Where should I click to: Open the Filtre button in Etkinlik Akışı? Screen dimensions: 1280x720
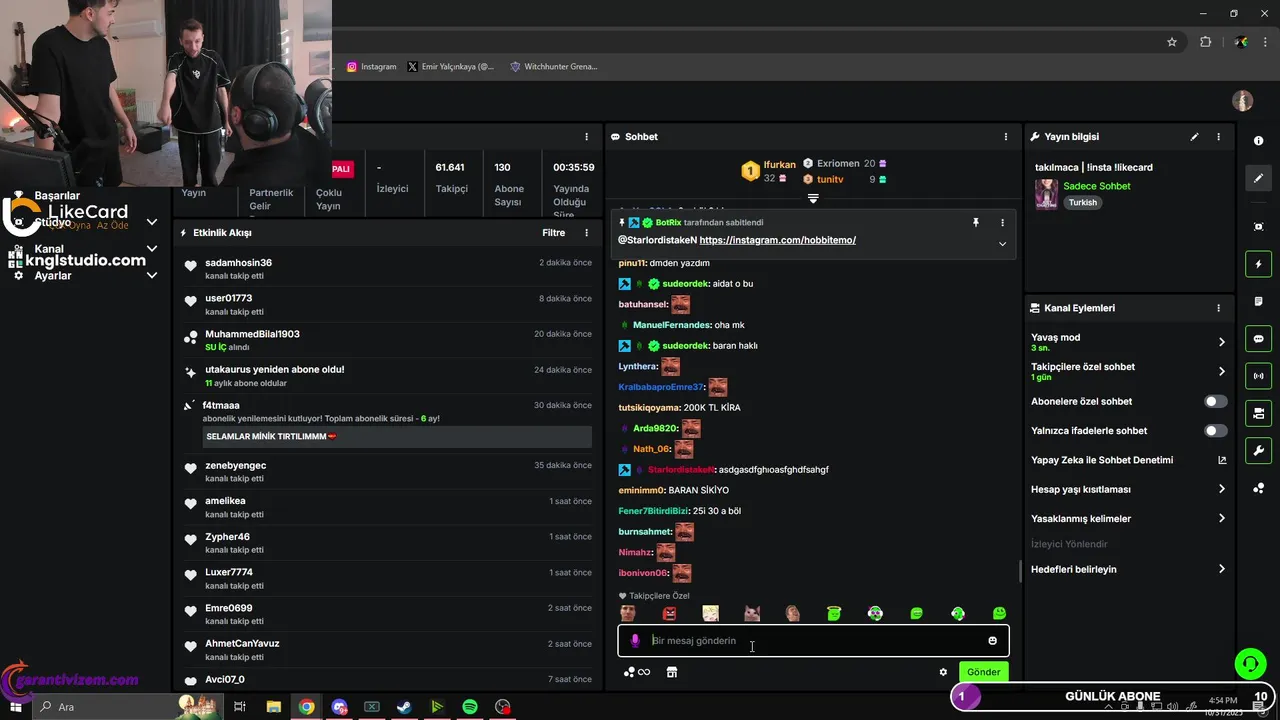click(x=553, y=233)
